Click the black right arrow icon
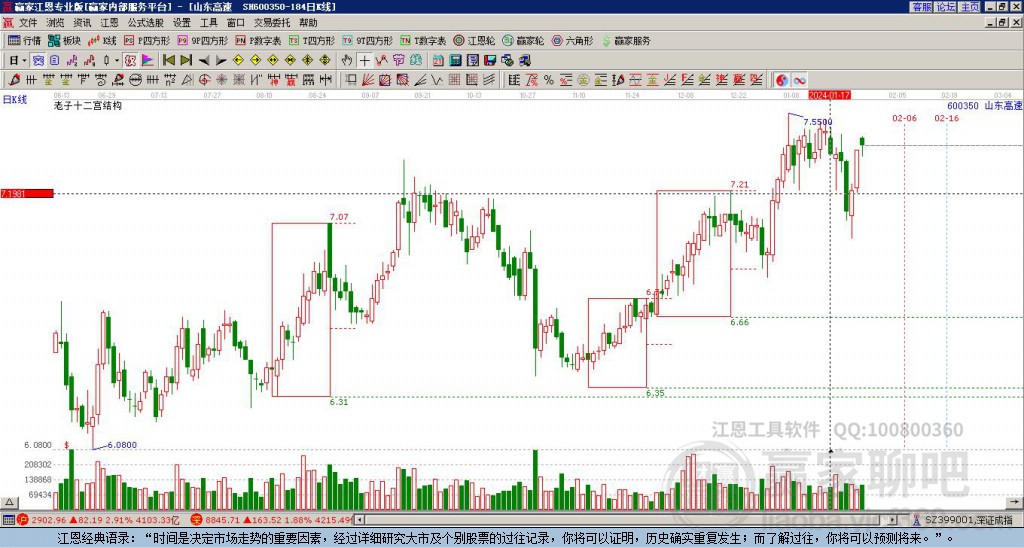The height and width of the screenshot is (548, 1024). [x=221, y=61]
